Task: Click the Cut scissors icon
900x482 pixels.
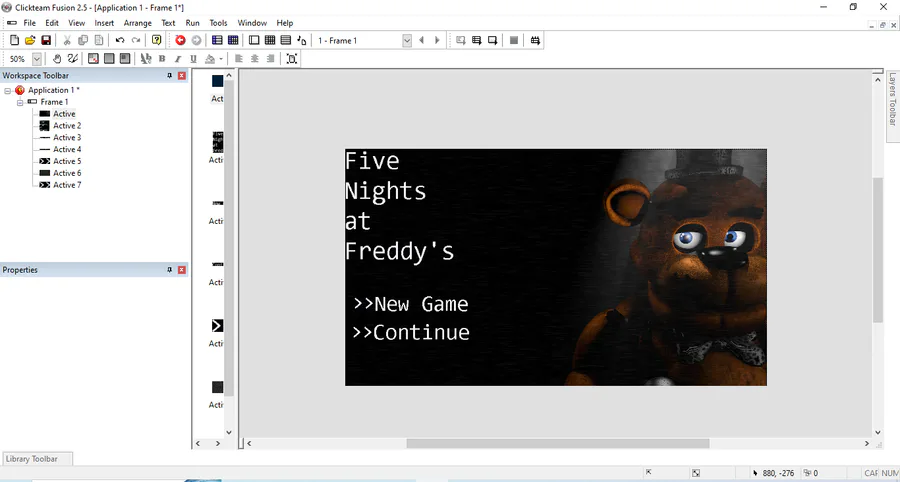Action: coord(67,40)
